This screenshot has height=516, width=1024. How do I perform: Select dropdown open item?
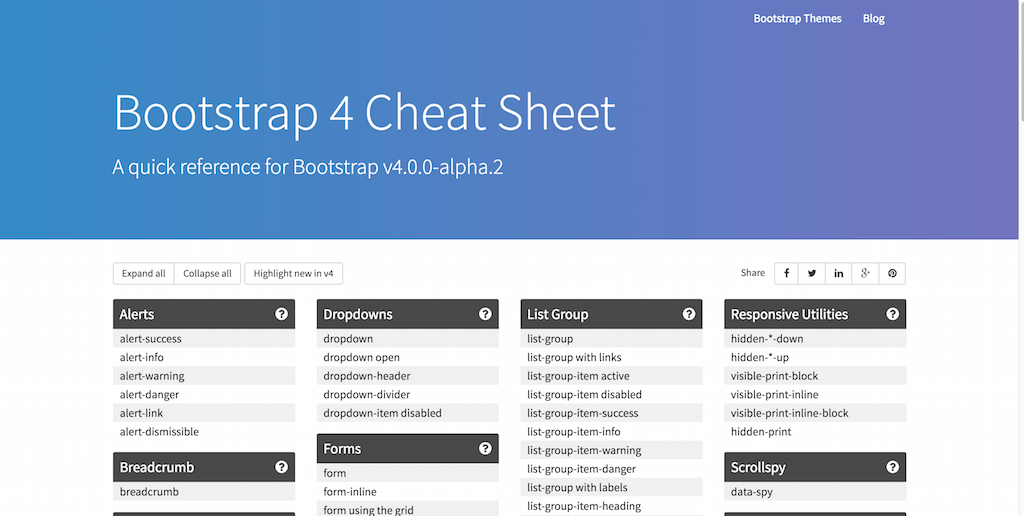click(408, 357)
